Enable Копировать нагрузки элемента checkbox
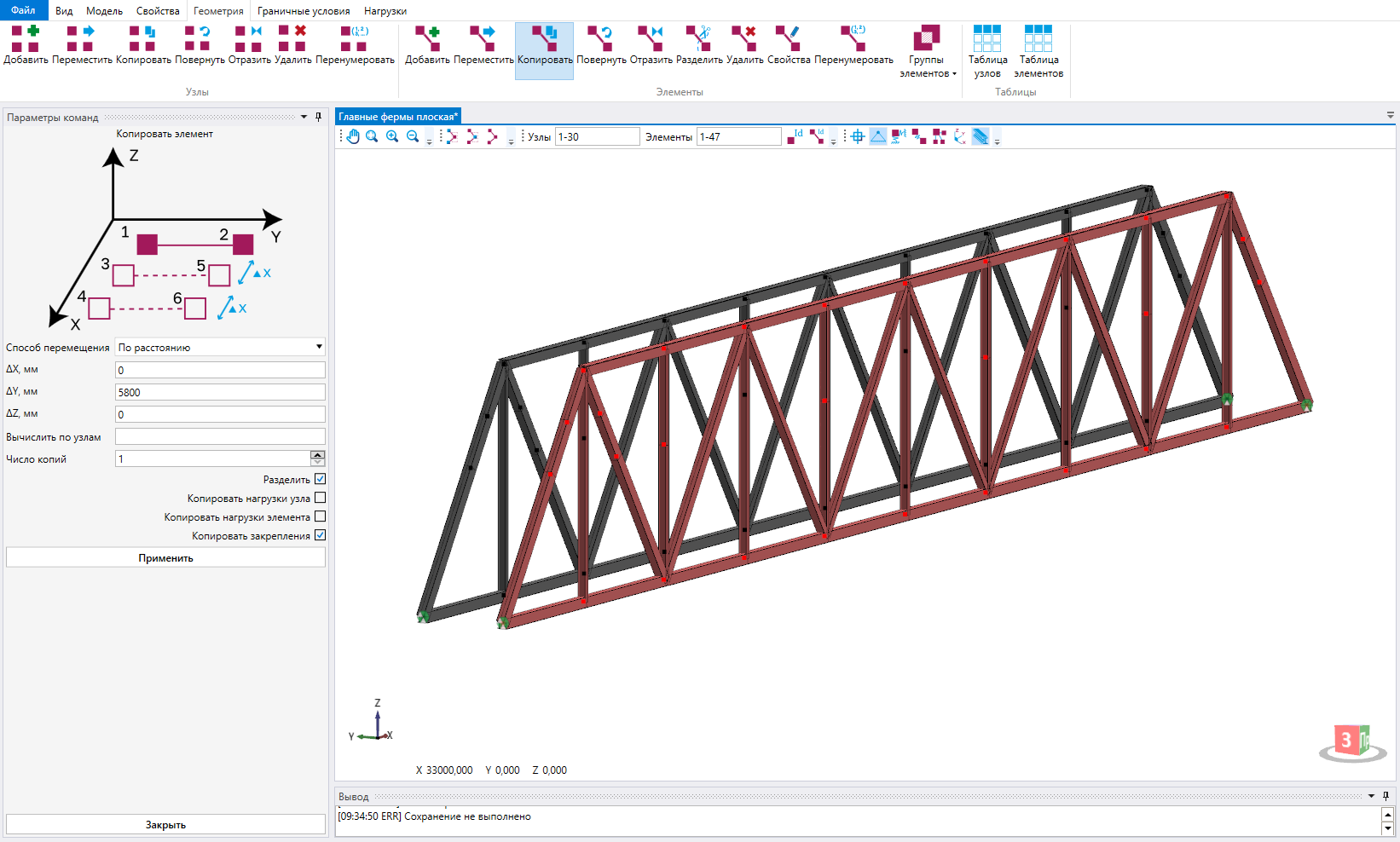1400x842 pixels. pos(321,516)
